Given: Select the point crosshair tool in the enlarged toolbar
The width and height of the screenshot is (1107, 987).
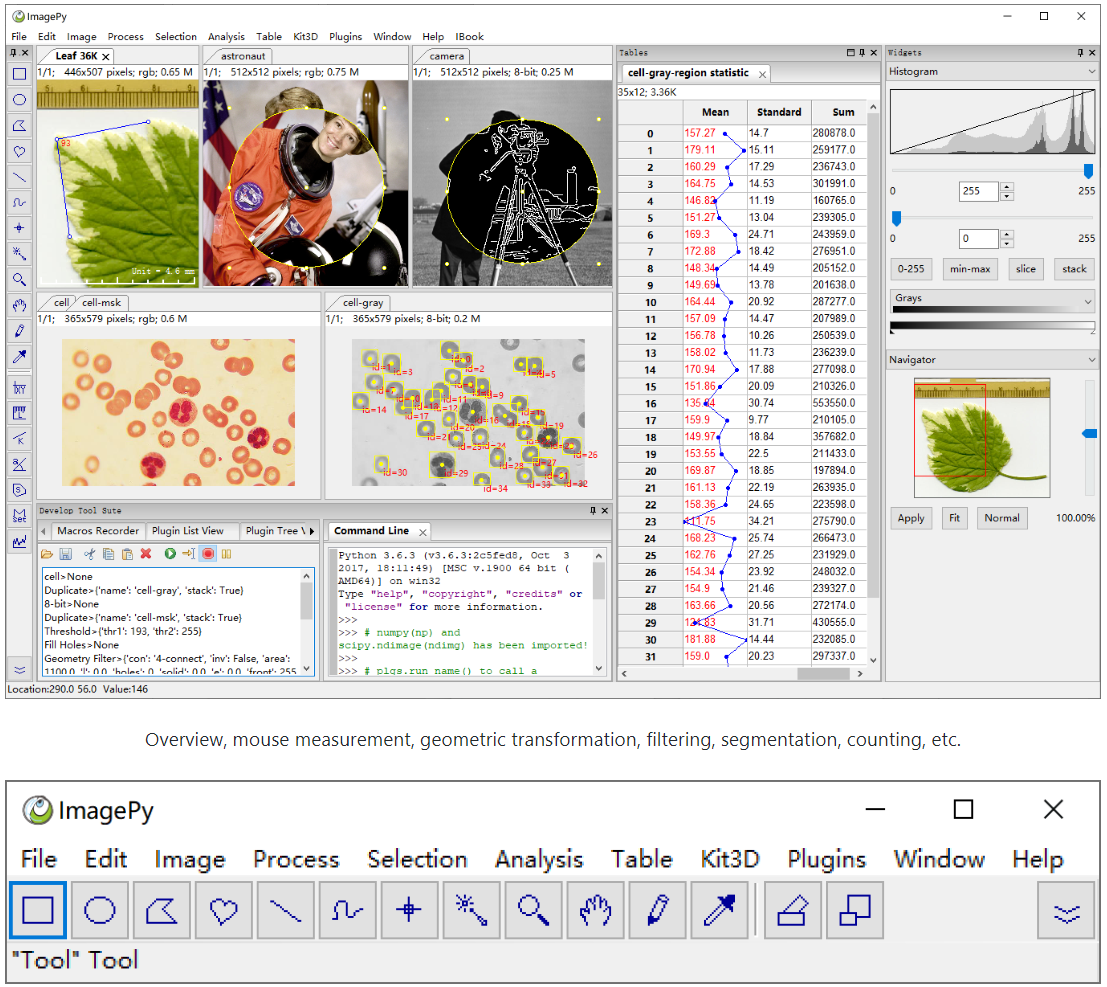Looking at the screenshot, I should 409,910.
